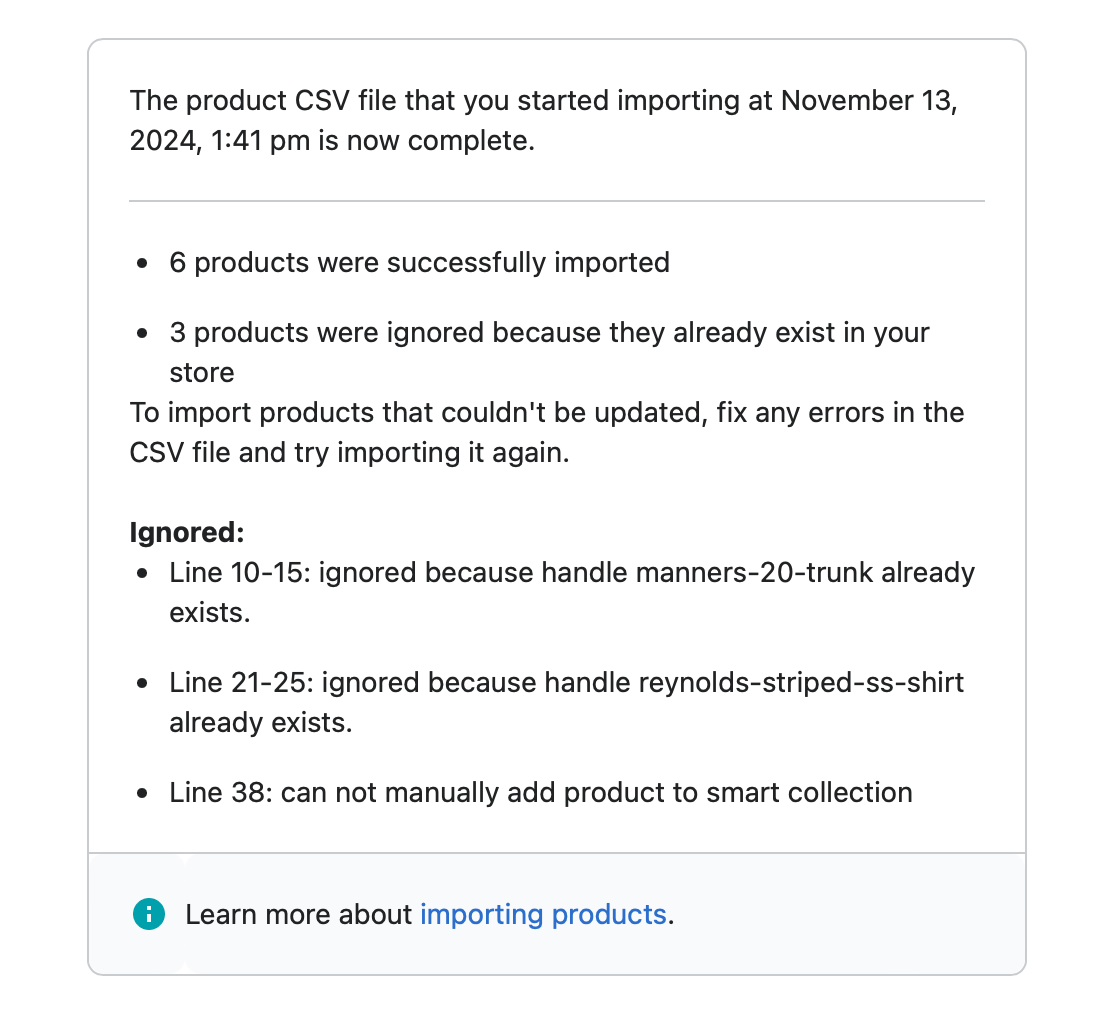Viewport: 1112px width, 1010px height.
Task: Click the teal info icon
Action: point(149,913)
